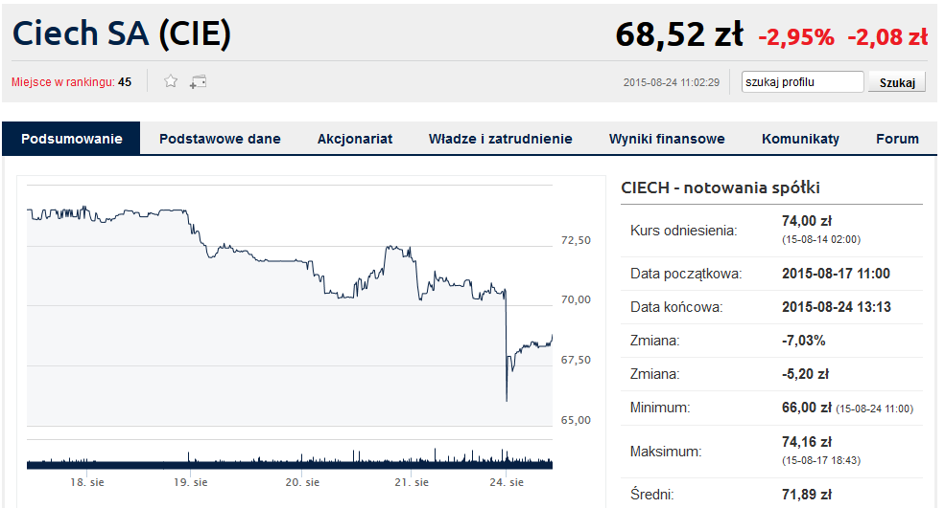945x508 pixels.
Task: Click the Miejsce w rankingu: 45 label
Action: coord(71,82)
